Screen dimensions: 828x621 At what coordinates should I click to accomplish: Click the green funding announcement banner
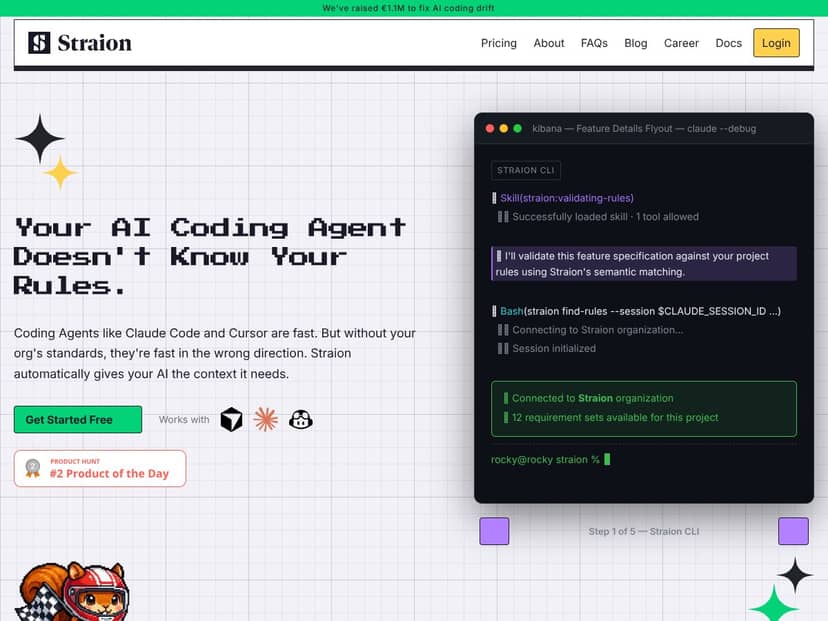414,7
